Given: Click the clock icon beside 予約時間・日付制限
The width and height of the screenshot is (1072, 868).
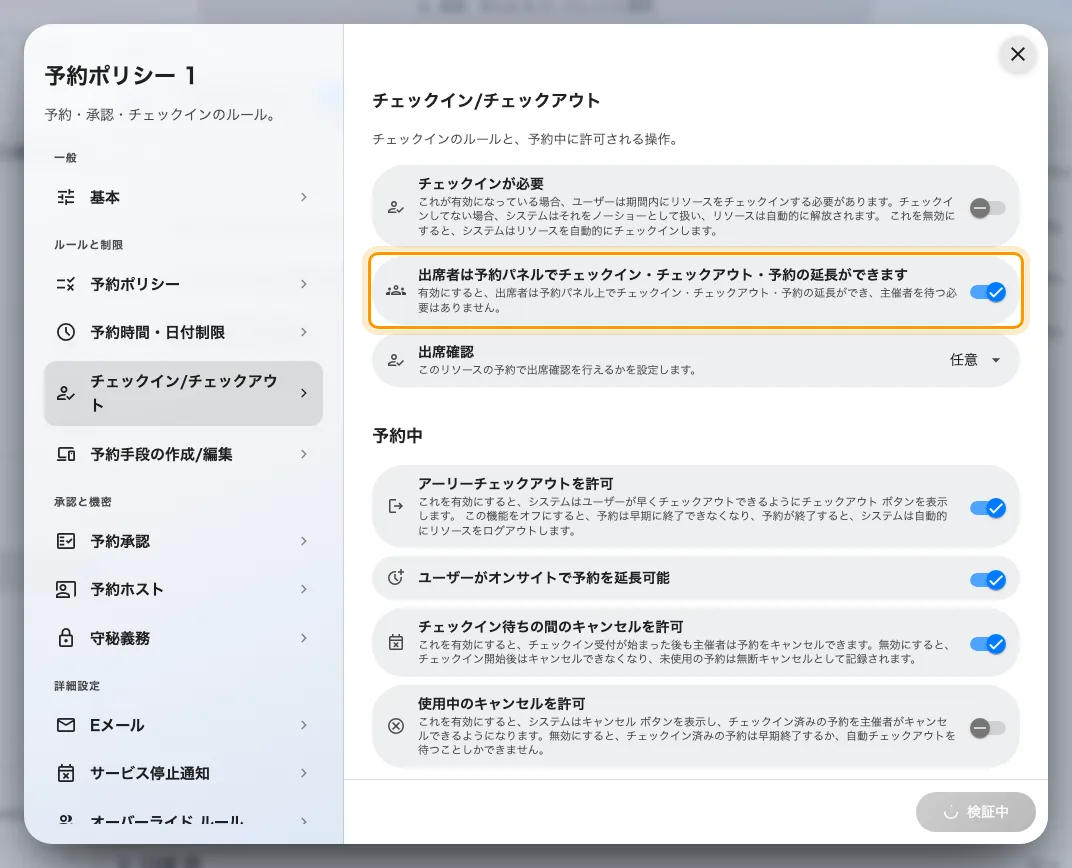Looking at the screenshot, I should click(66, 332).
